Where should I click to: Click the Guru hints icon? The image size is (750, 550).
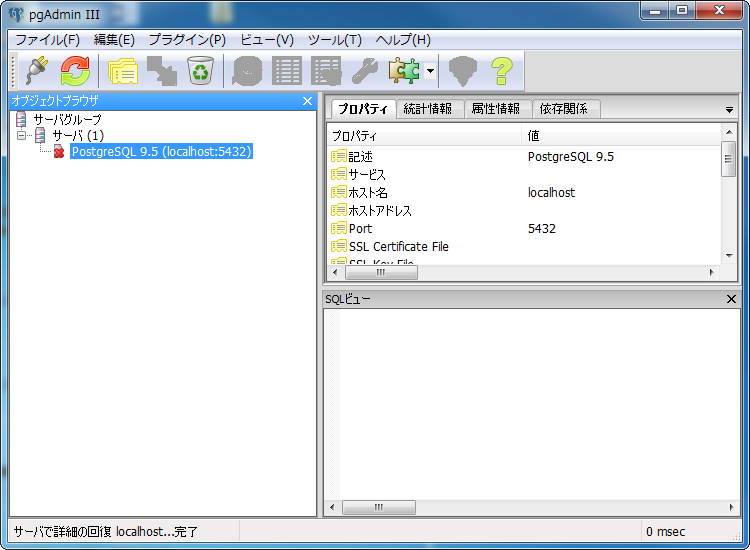[x=463, y=71]
